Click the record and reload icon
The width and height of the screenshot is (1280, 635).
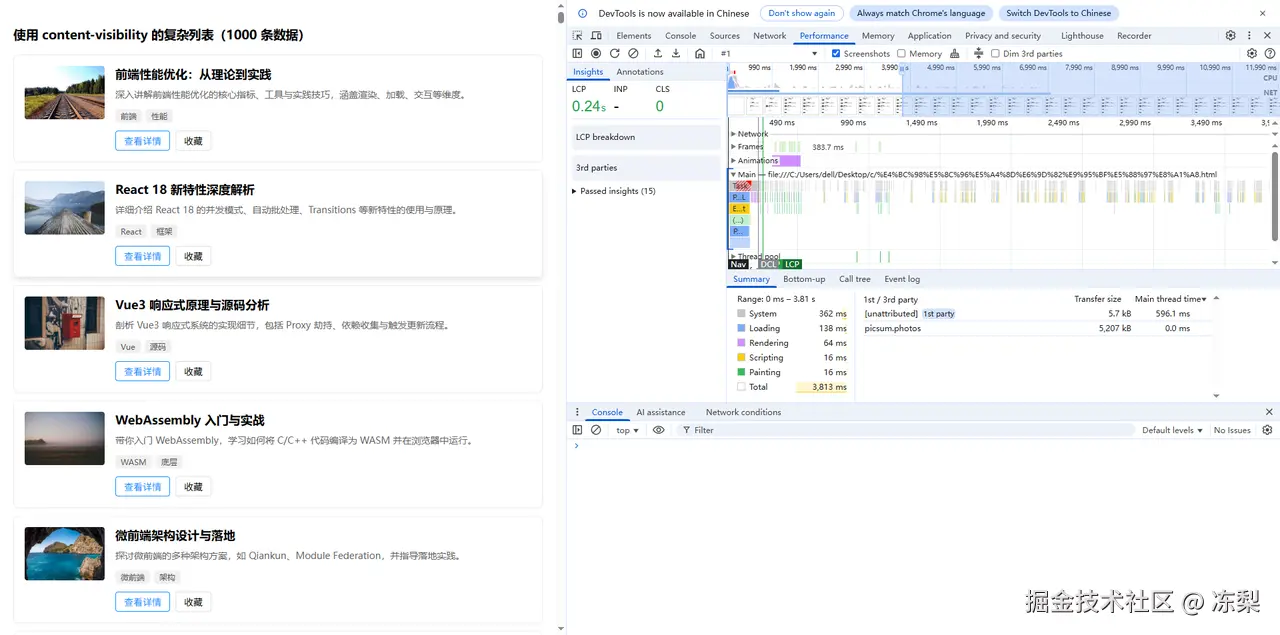tap(615, 53)
